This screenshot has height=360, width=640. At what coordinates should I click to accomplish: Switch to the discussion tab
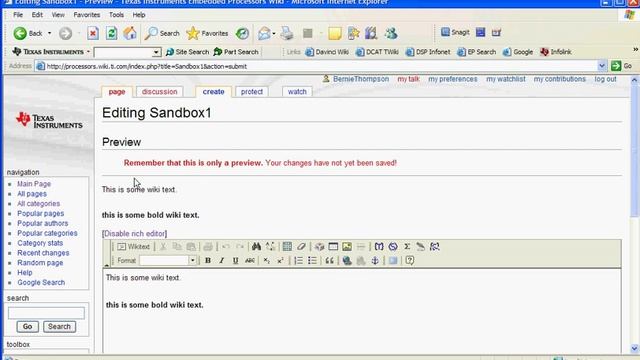point(160,92)
